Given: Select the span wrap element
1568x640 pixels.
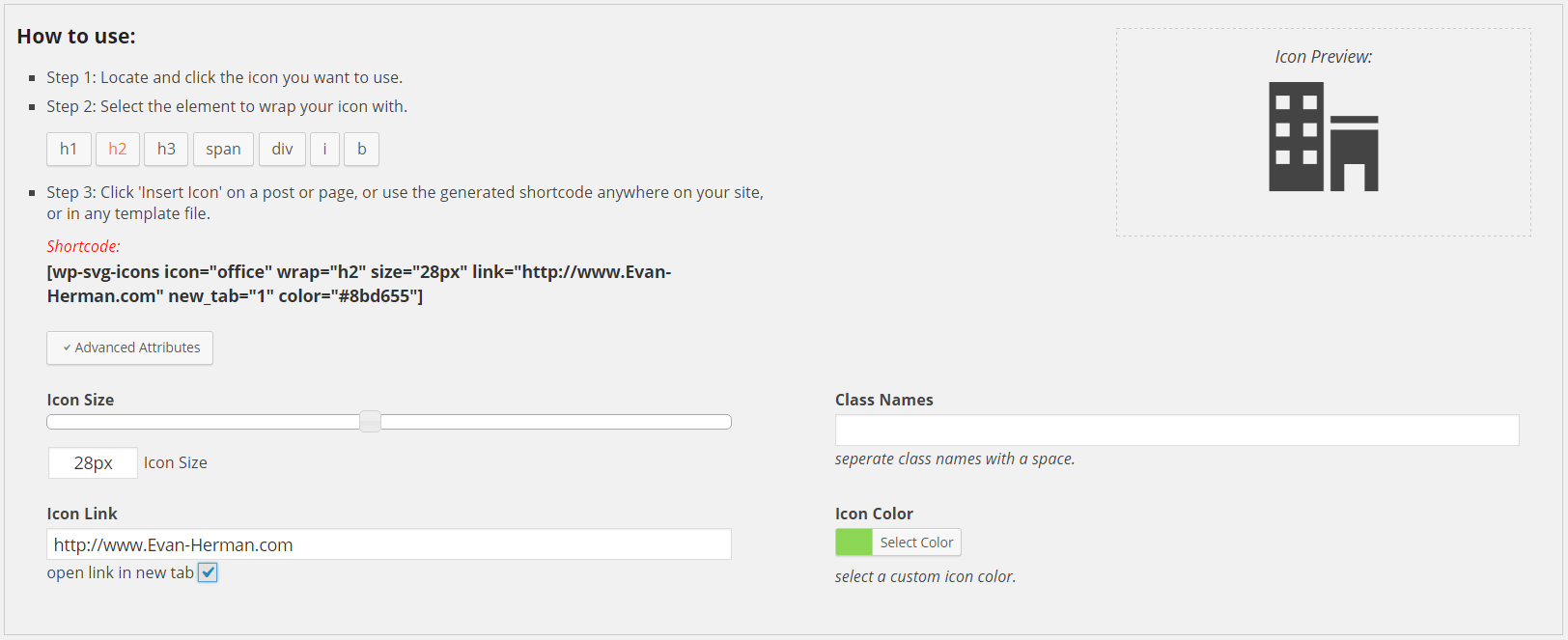Looking at the screenshot, I should 223,149.
